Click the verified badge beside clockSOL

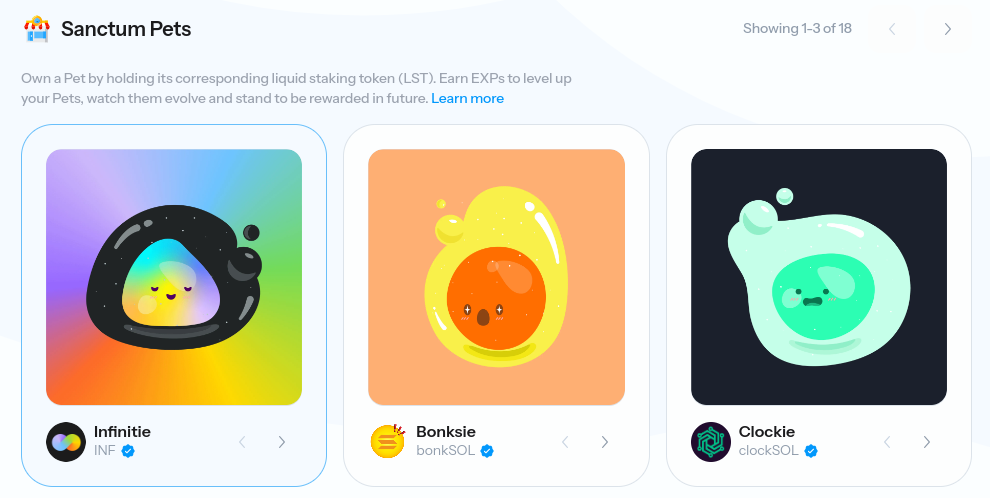coord(811,451)
